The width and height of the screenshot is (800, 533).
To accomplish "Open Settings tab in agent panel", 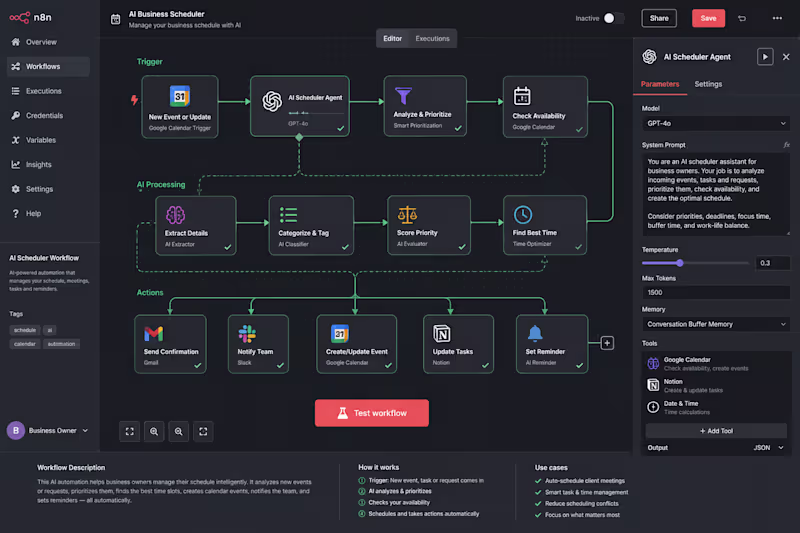I will point(708,84).
